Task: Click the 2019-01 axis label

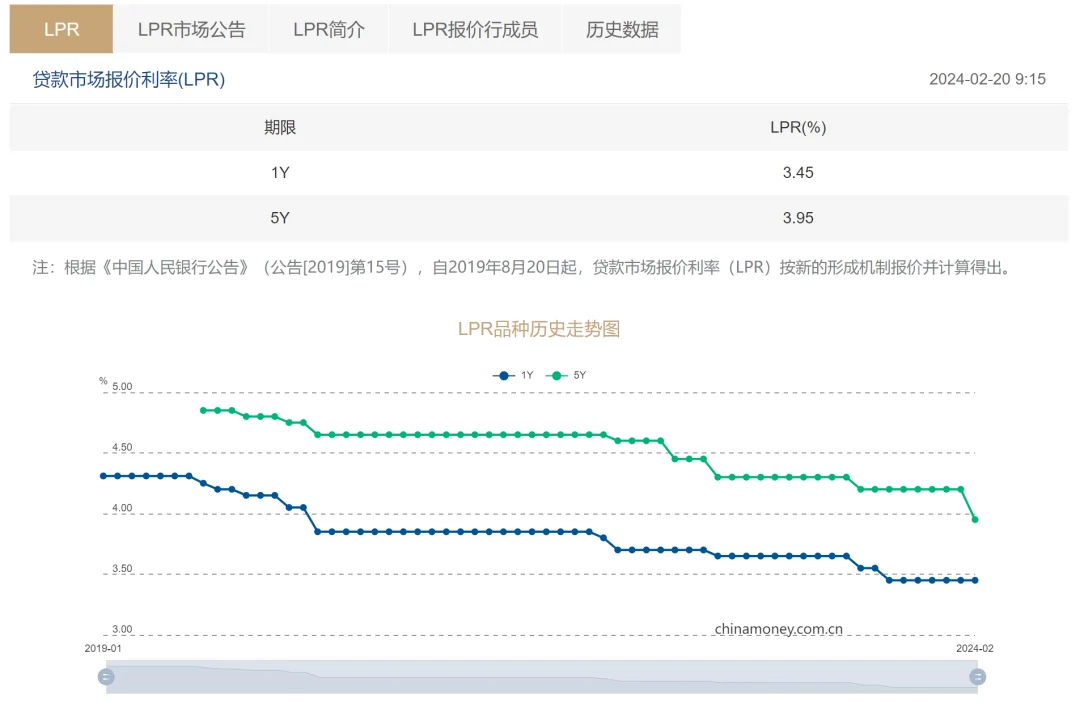Action: 103,649
